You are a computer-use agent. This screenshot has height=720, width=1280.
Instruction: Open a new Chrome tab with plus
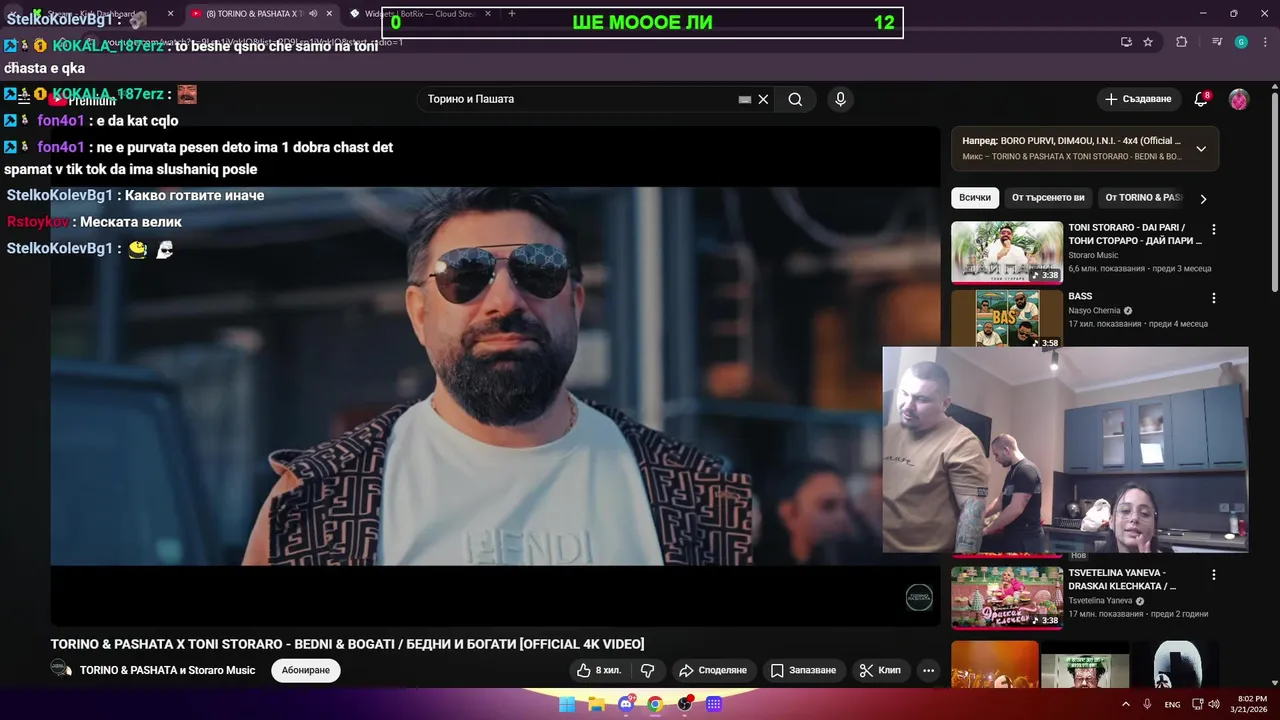point(512,14)
